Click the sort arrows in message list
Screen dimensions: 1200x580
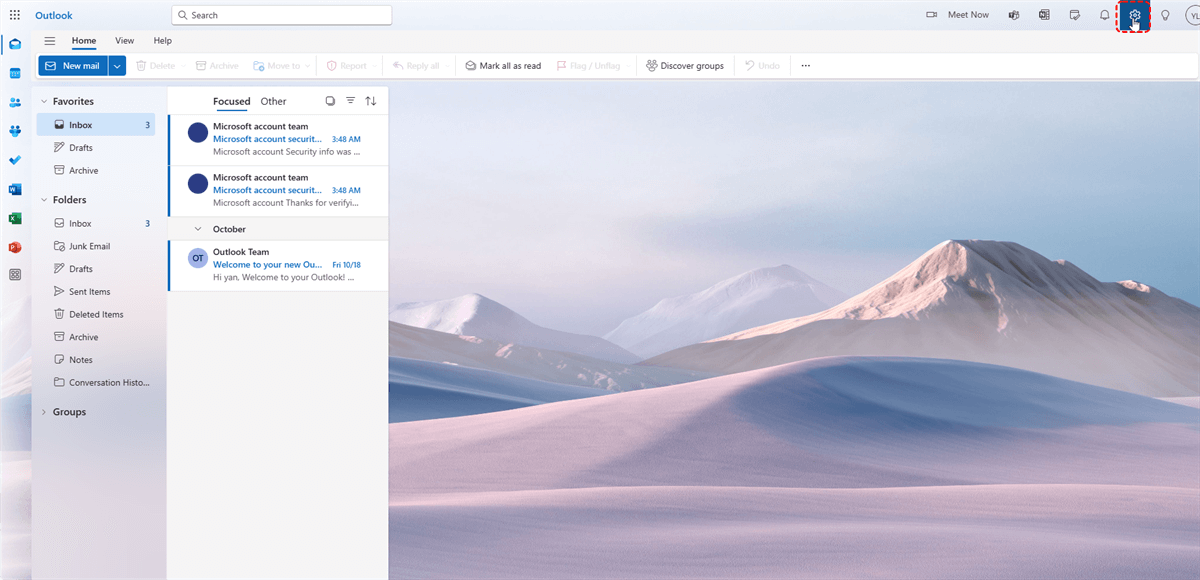coord(371,101)
